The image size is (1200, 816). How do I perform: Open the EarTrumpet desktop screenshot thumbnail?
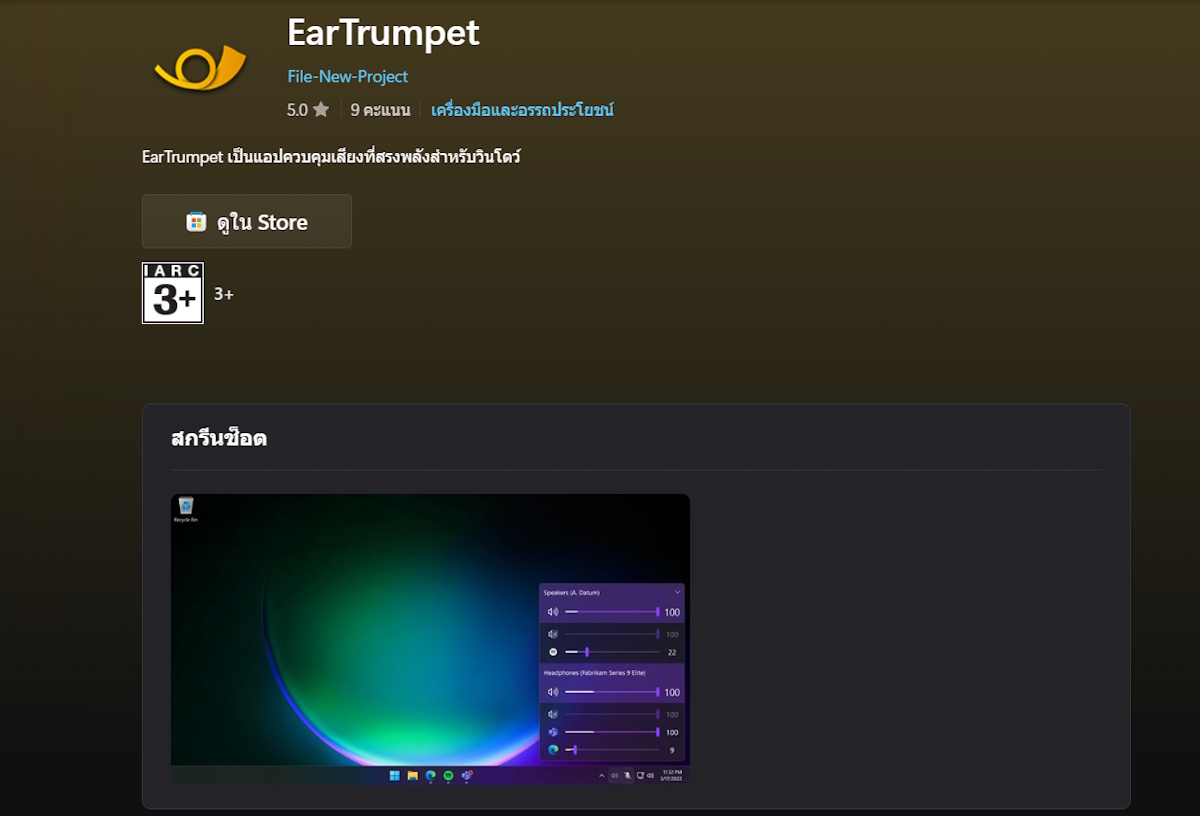pyautogui.click(x=430, y=639)
